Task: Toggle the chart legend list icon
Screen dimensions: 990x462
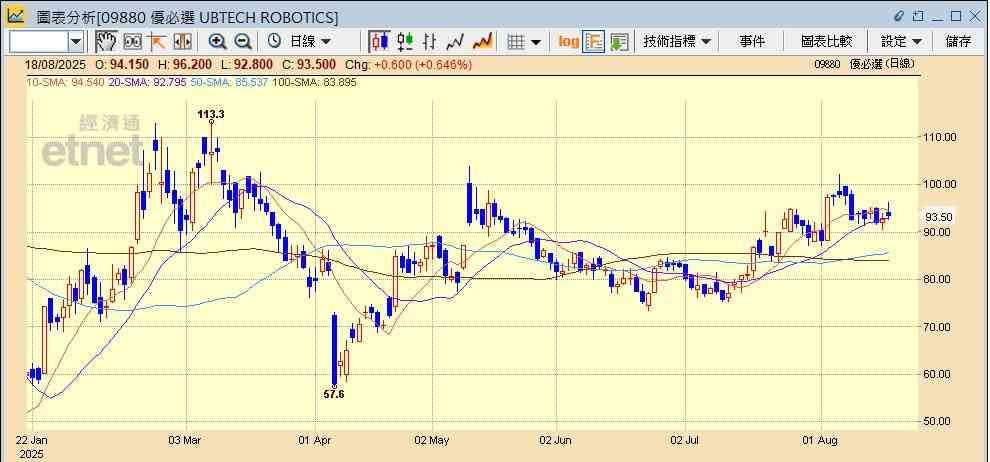Action: tap(593, 42)
